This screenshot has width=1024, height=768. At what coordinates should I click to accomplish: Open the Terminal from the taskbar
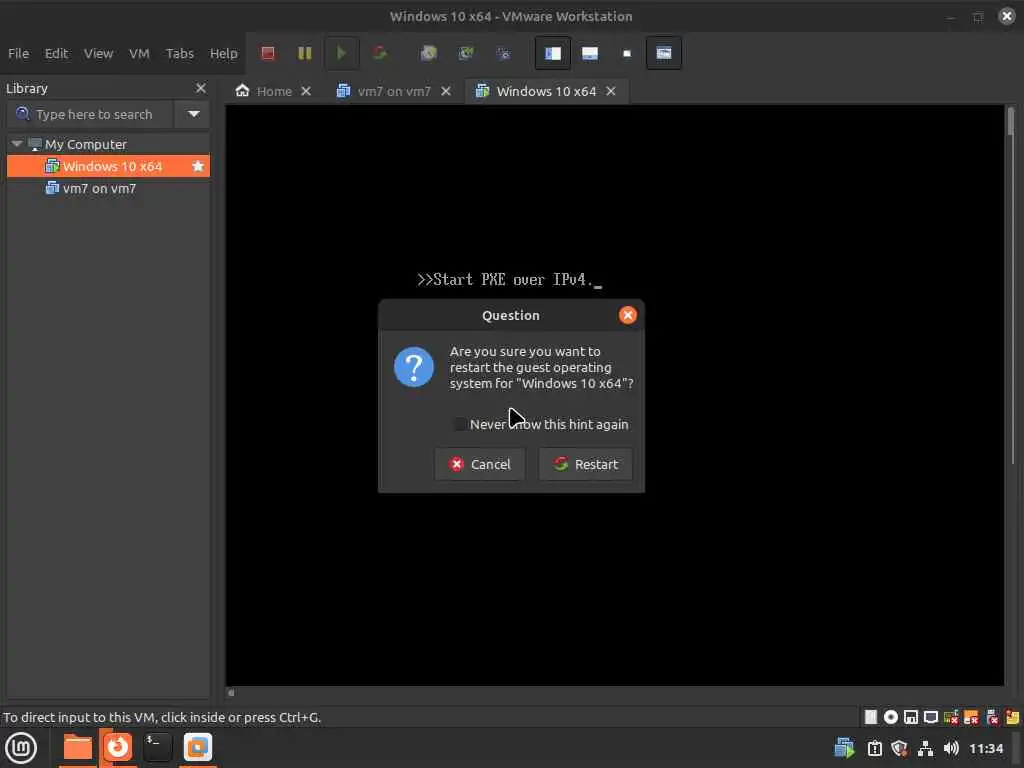click(157, 747)
